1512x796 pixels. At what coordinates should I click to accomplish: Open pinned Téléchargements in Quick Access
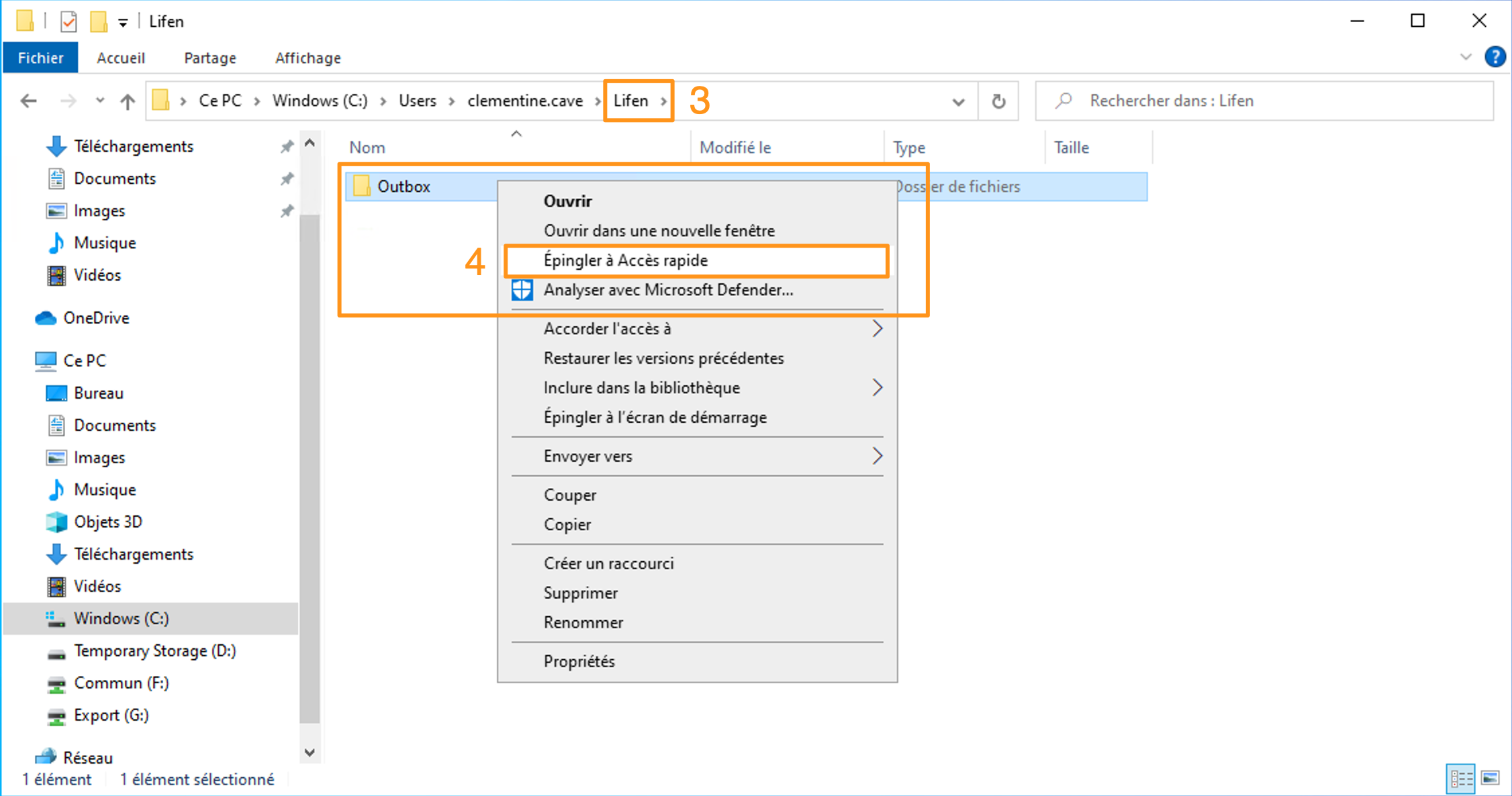coord(133,146)
